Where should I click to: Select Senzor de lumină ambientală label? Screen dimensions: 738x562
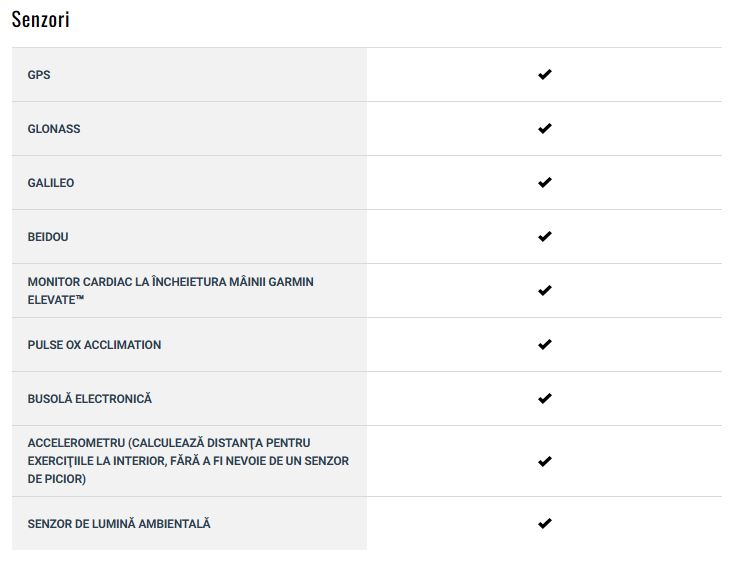119,523
